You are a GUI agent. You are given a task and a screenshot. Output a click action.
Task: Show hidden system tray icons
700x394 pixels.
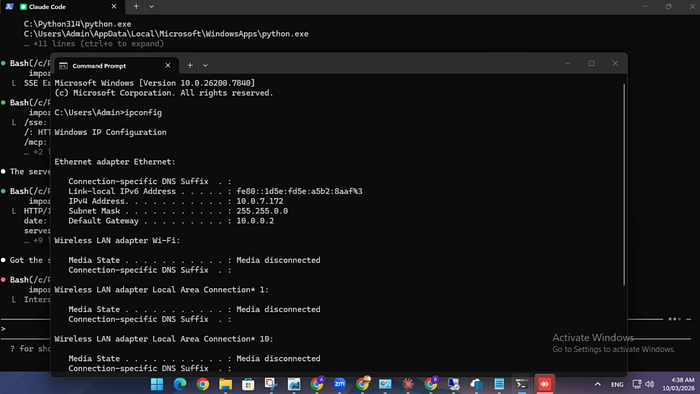click(597, 384)
